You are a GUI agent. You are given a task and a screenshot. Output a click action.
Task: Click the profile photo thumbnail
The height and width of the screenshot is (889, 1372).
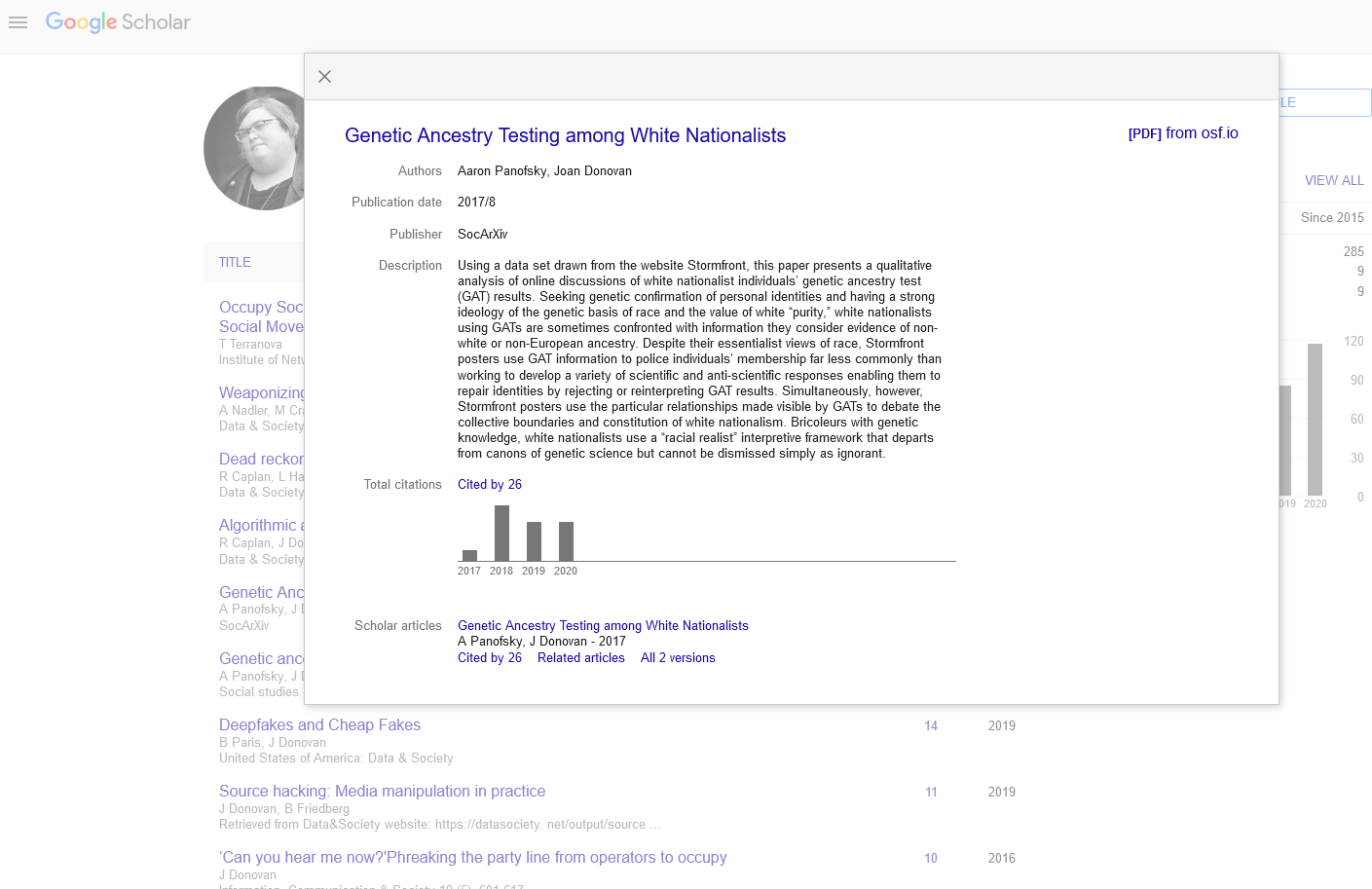click(254, 148)
